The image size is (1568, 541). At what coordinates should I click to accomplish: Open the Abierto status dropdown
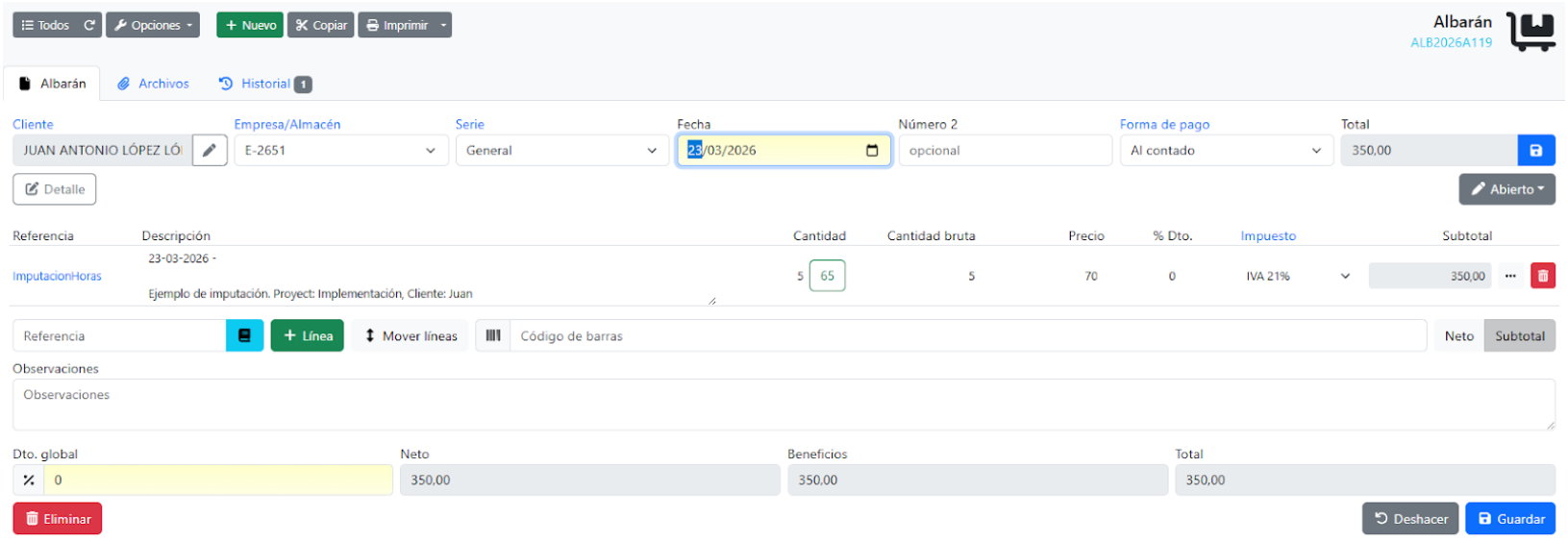click(1506, 189)
